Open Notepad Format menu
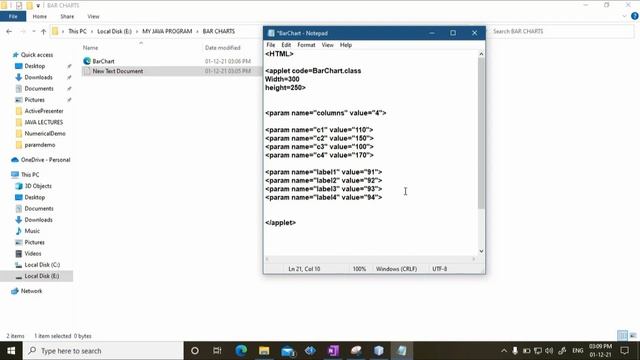640x360 pixels. coord(306,45)
